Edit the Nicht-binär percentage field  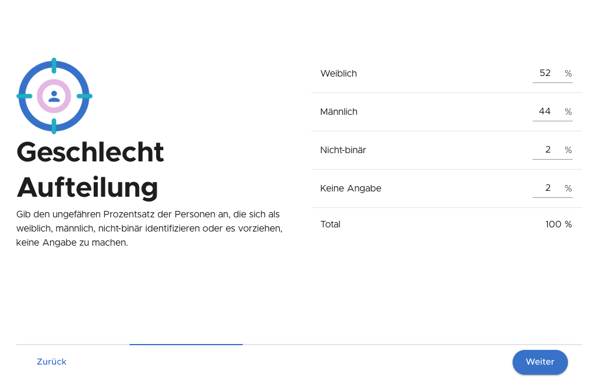pyautogui.click(x=552, y=150)
